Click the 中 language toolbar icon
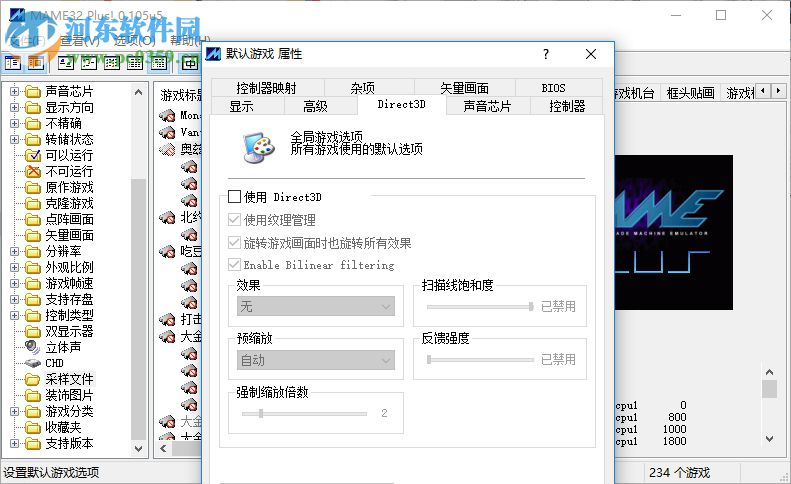The width and height of the screenshot is (791, 484). click(189, 63)
